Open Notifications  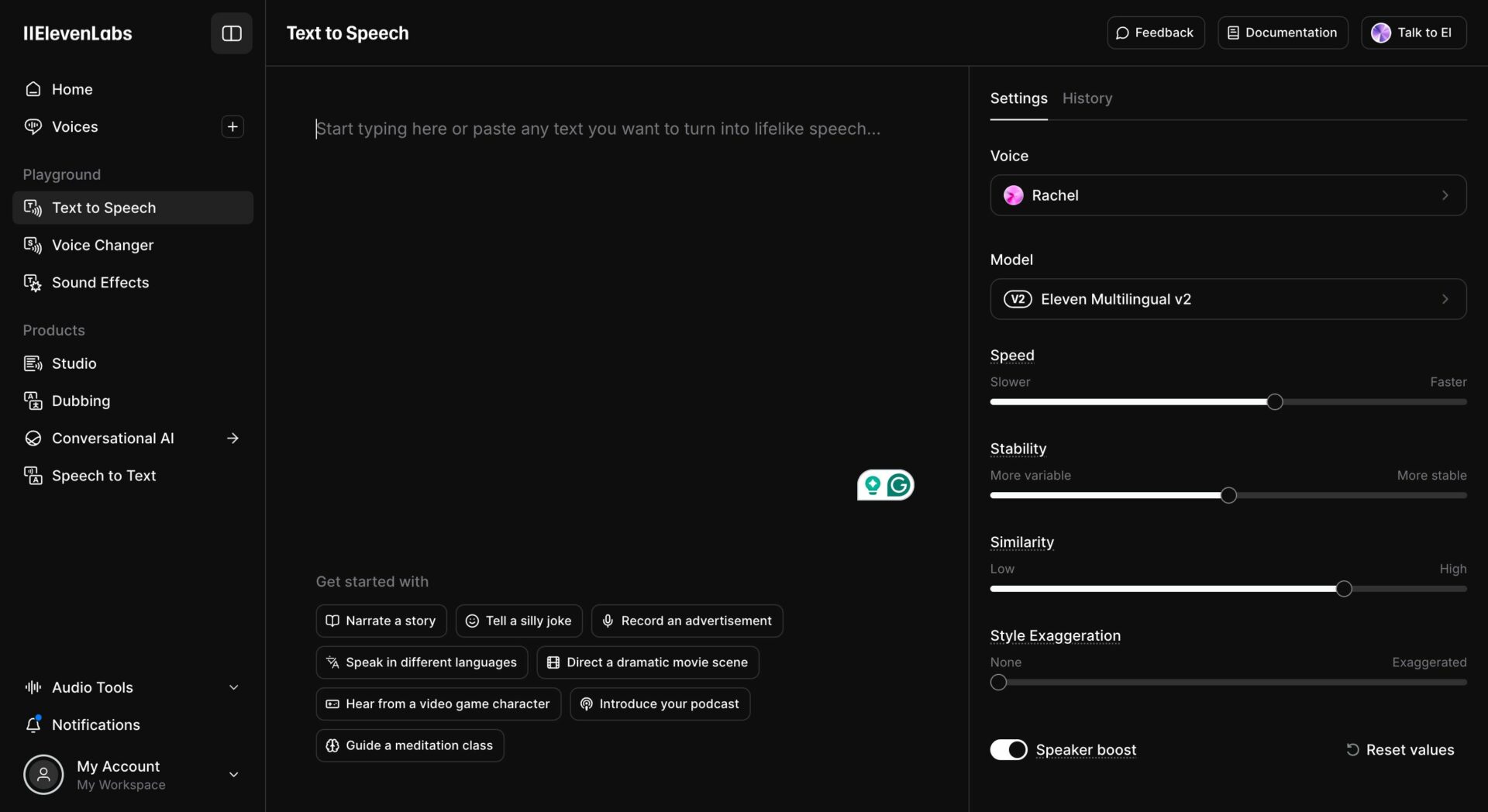point(133,724)
